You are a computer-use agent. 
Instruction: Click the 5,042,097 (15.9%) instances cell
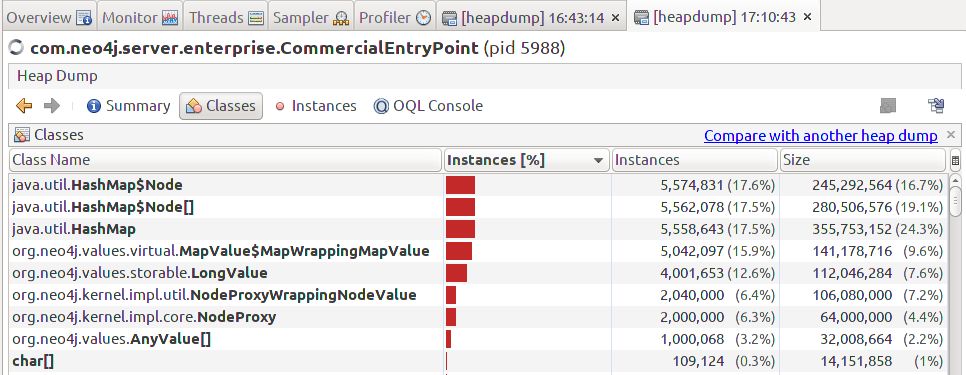[x=696, y=251]
